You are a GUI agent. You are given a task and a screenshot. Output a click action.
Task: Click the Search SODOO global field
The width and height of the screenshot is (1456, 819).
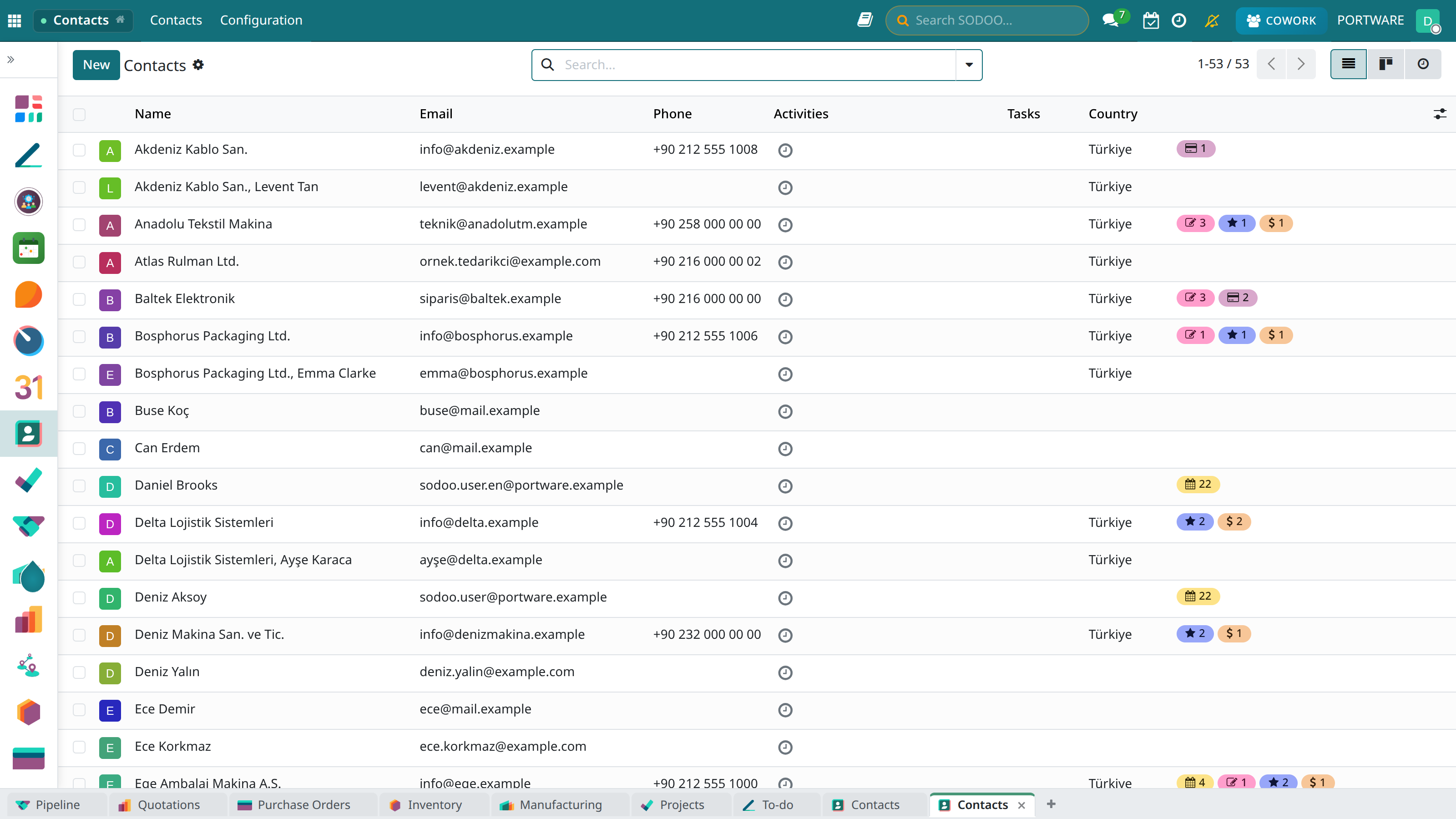click(x=987, y=20)
